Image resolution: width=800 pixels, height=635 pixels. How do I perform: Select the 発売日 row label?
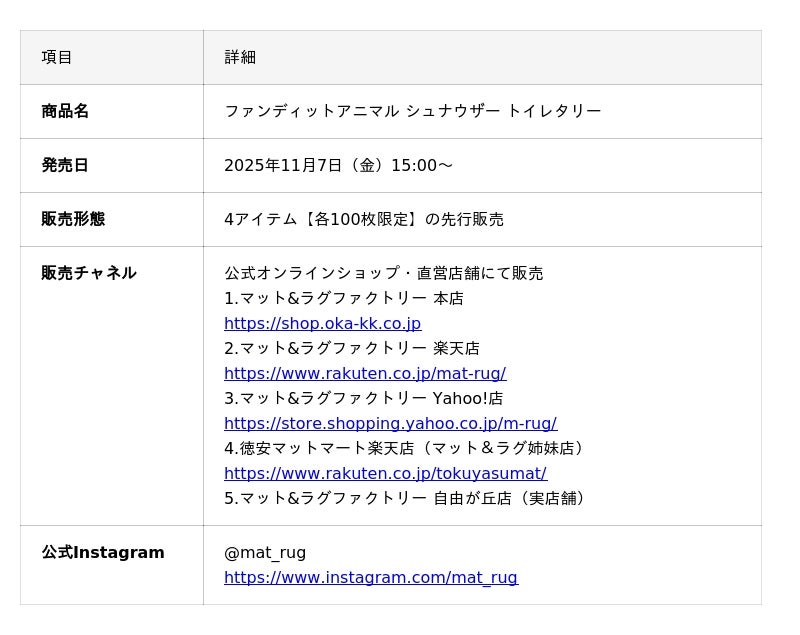tap(65, 166)
